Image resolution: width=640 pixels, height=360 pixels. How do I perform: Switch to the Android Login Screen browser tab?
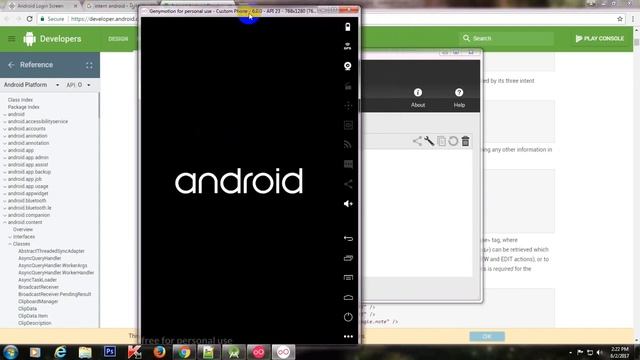(x=41, y=6)
